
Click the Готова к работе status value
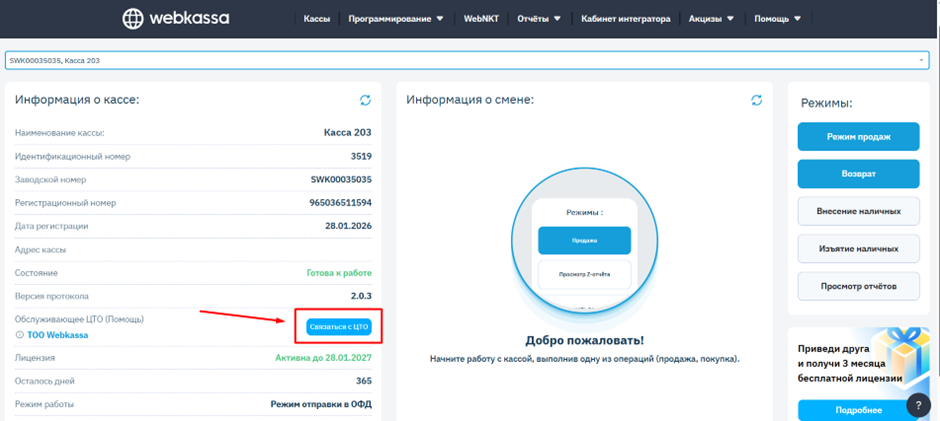[x=339, y=273]
